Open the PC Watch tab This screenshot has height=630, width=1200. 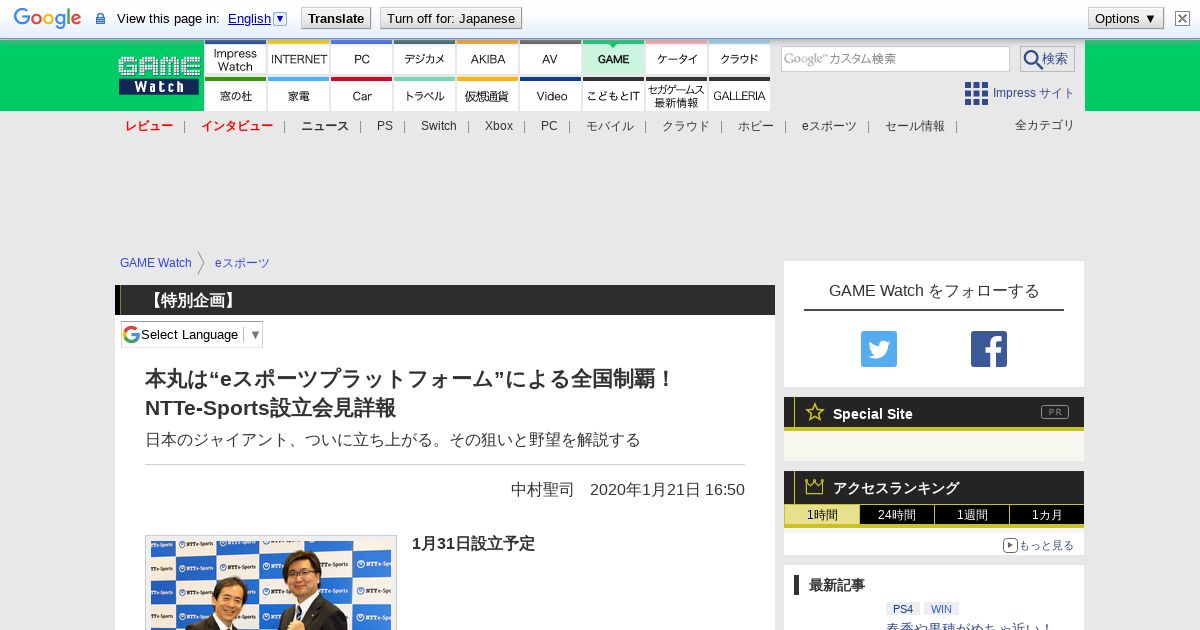[362, 58]
